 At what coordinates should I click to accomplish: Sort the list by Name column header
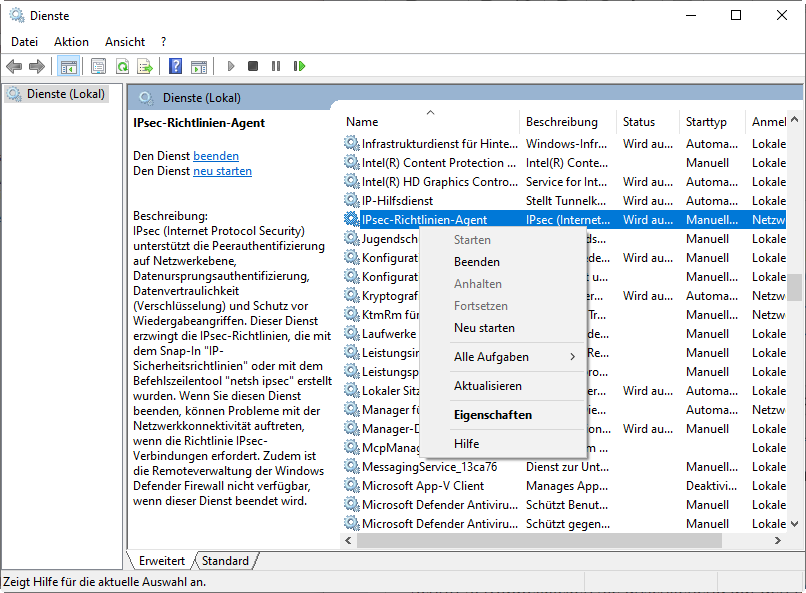[362, 122]
